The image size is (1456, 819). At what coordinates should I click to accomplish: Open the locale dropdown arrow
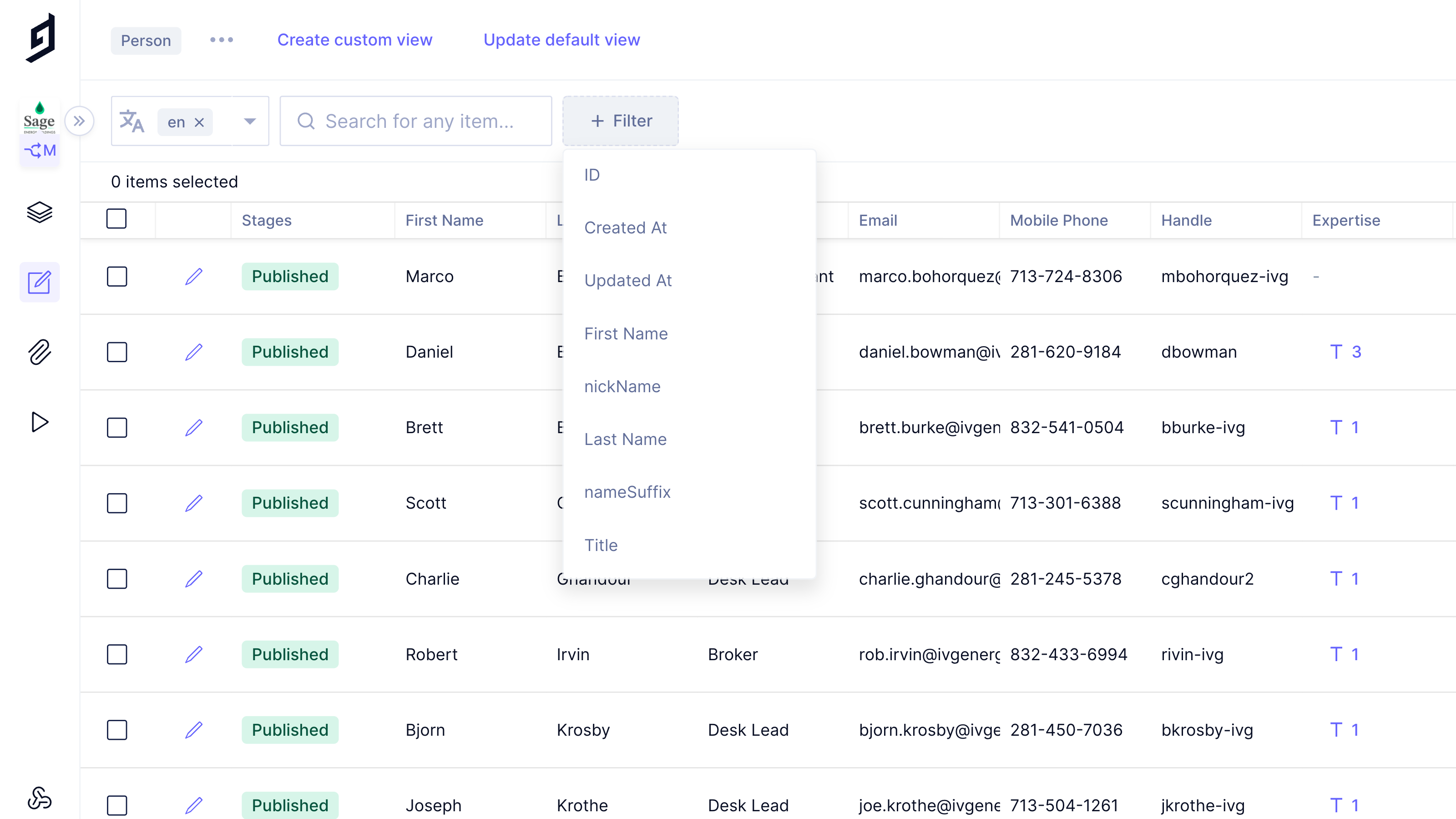[x=250, y=121]
